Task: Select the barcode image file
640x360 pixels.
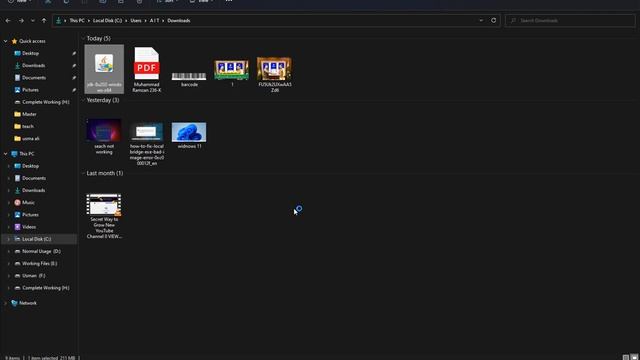Action: 189,79
